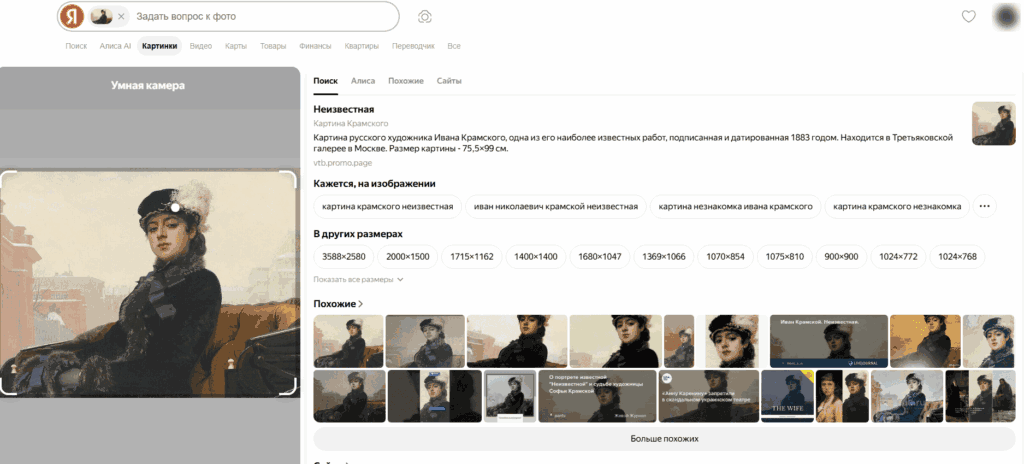
Task: Click 'картина незнакомка ивана крамского' chip
Action: point(735,207)
